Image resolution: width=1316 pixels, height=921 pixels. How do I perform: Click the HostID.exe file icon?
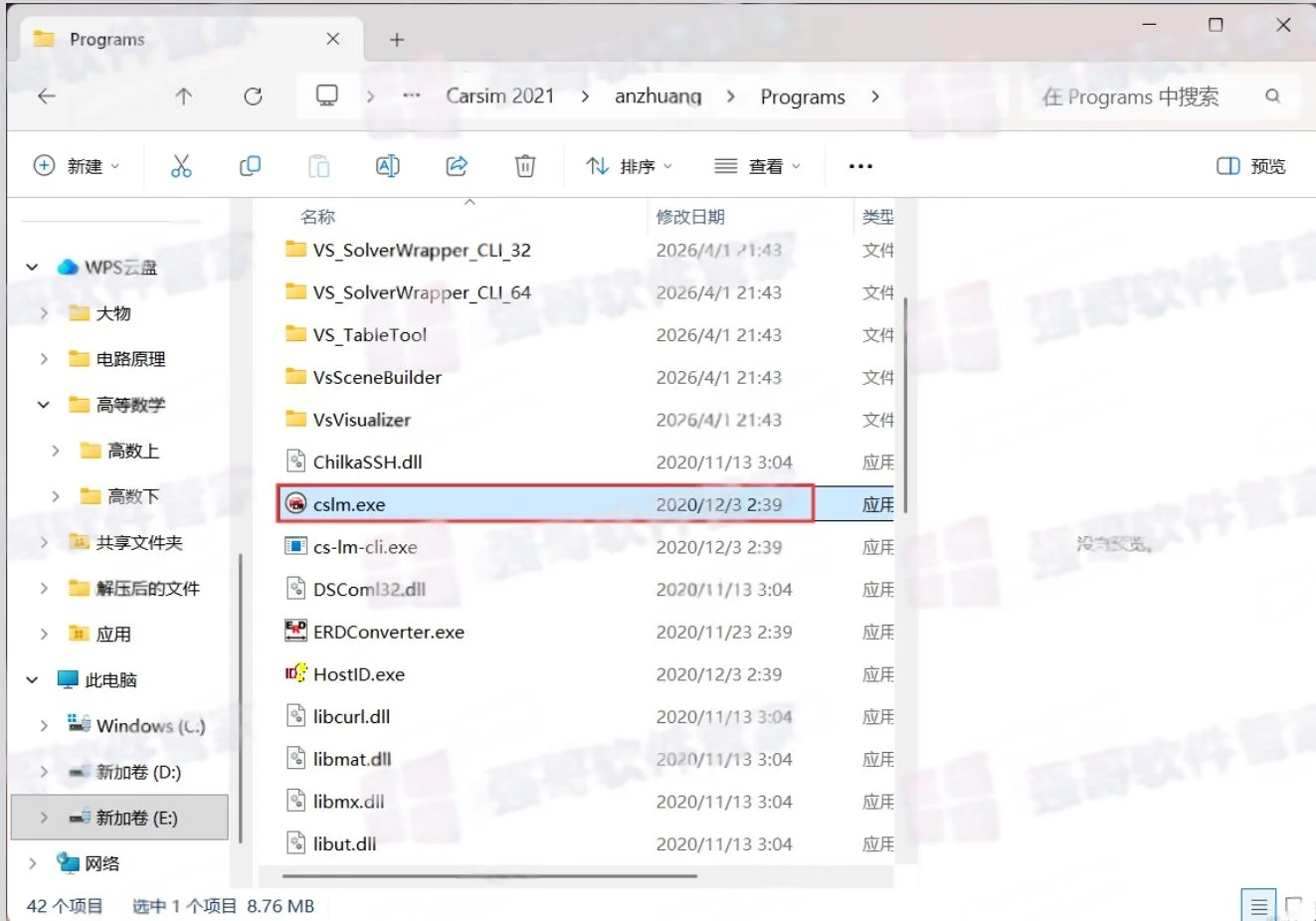[x=295, y=673]
